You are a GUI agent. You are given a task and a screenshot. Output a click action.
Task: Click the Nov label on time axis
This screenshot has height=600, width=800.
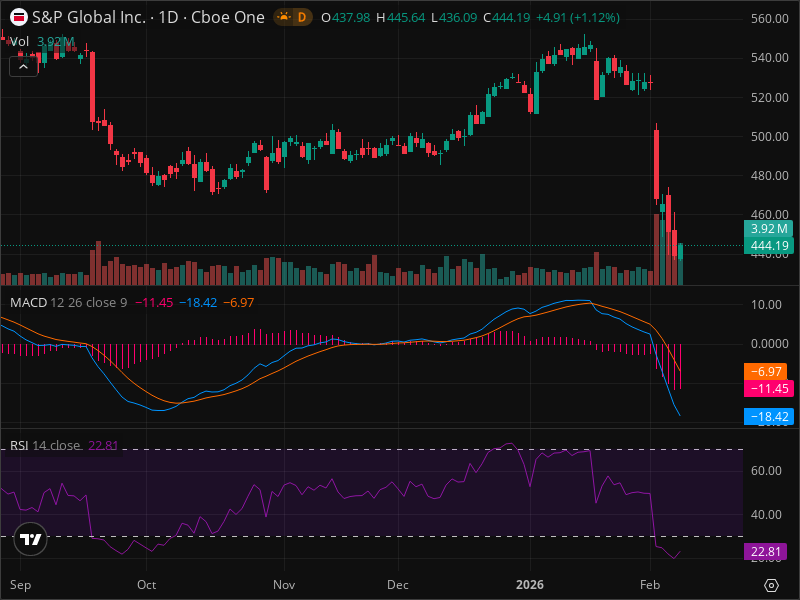click(x=284, y=585)
